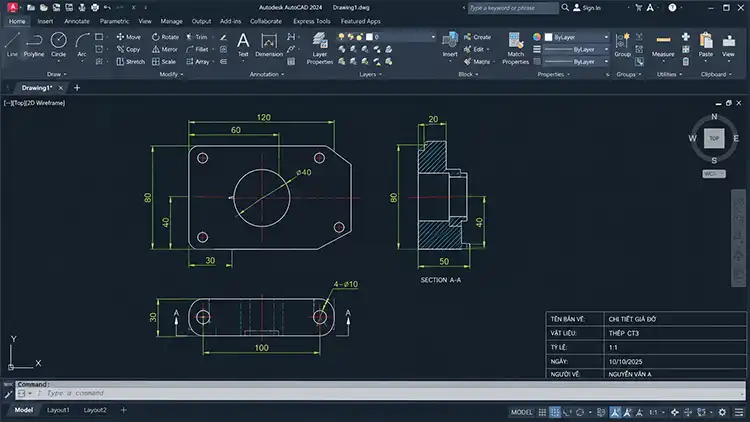750x422 pixels.
Task: Click the Copy tool in Modify panel
Action: (x=128, y=49)
